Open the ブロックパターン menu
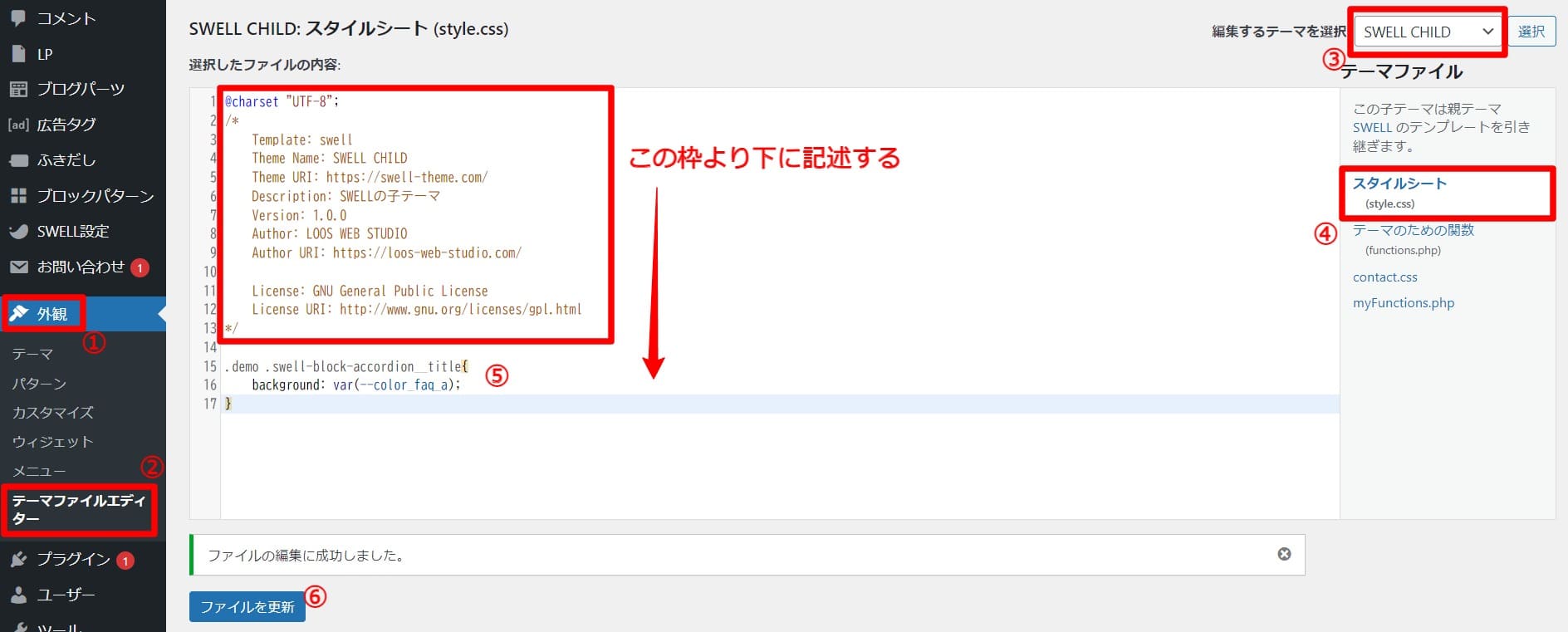 [96, 196]
